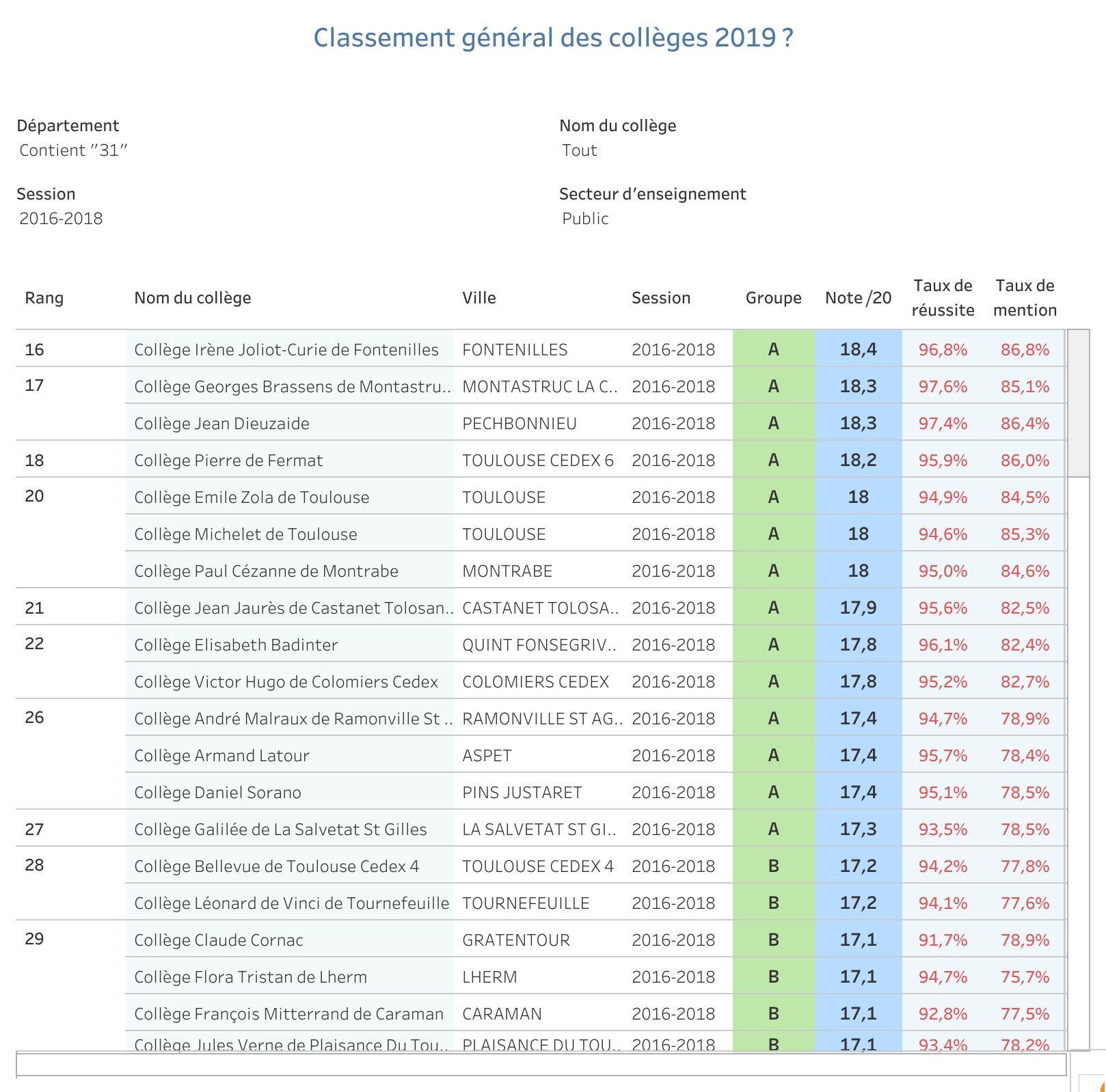Open the Nom du collège Tout filter
Image resolution: width=1106 pixels, height=1092 pixels.
(580, 150)
